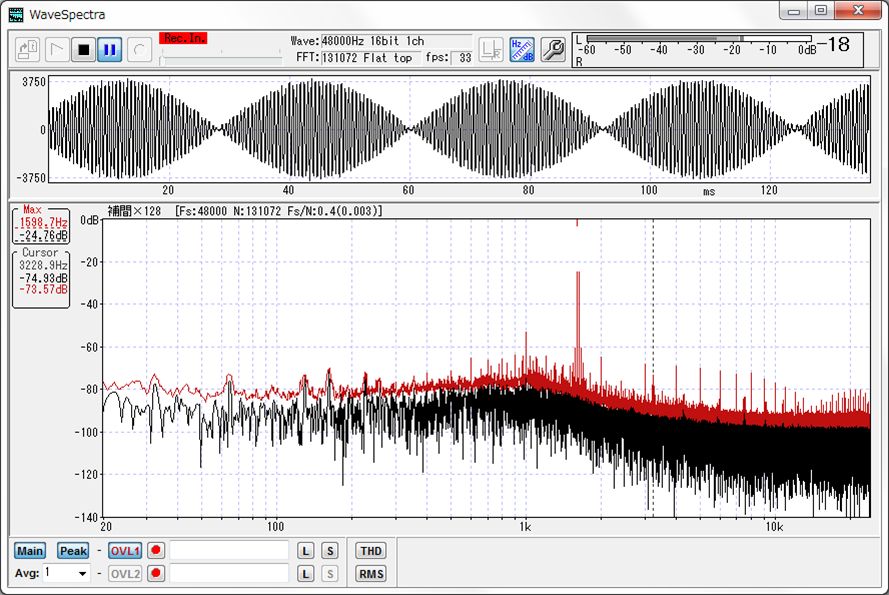Click the Play button in the toolbar
Image resolution: width=889 pixels, height=595 pixels.
pos(55,47)
